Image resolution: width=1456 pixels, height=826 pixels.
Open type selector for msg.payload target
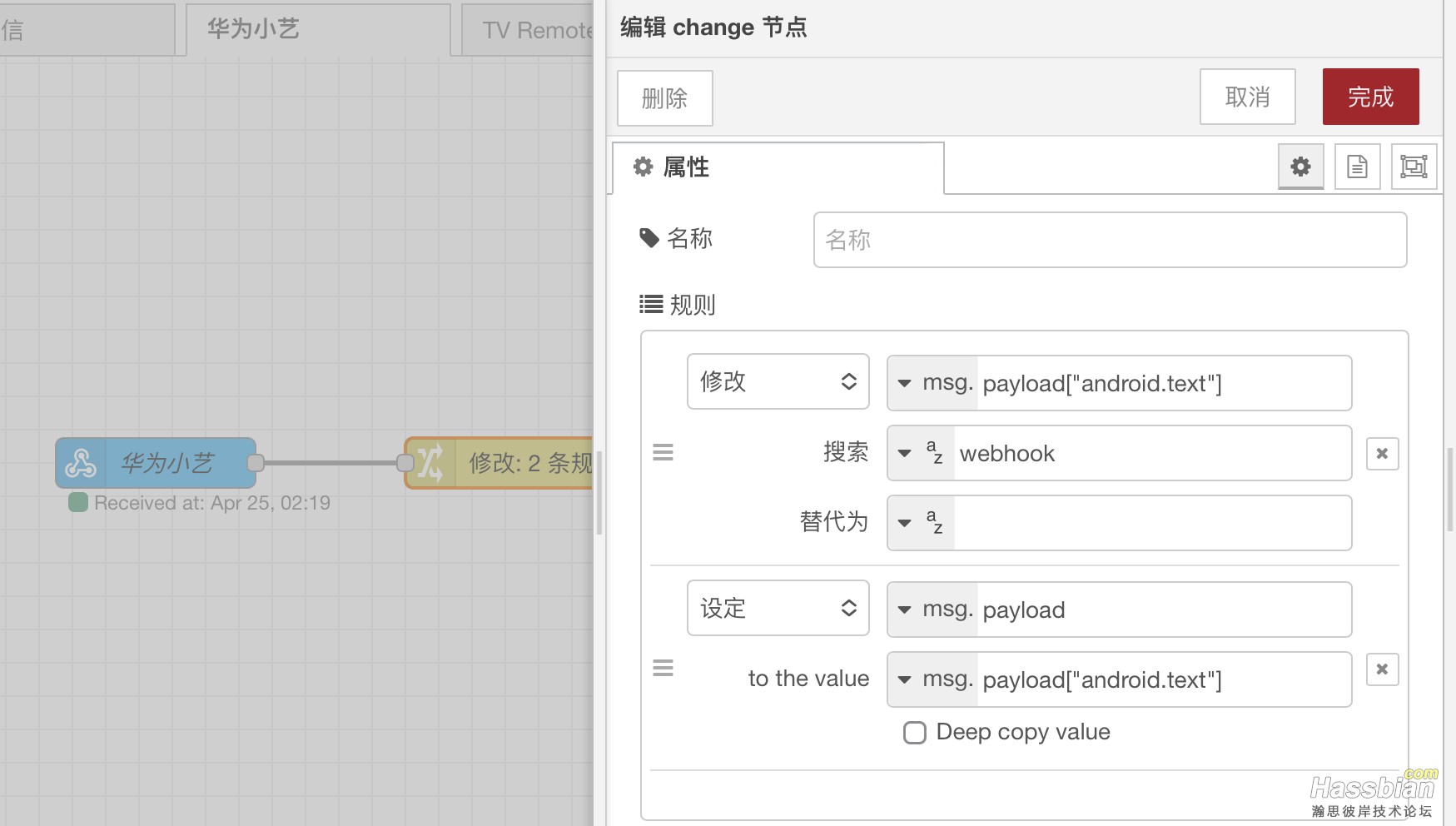933,610
